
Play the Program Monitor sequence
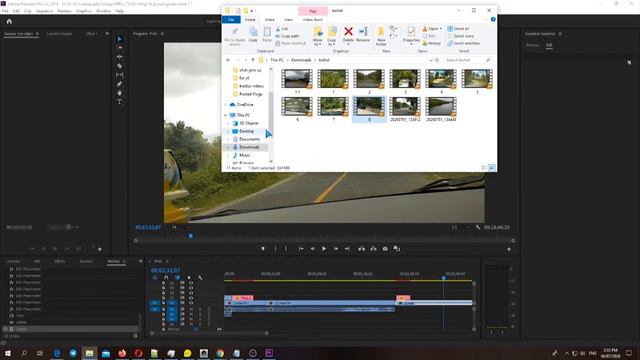pos(324,249)
